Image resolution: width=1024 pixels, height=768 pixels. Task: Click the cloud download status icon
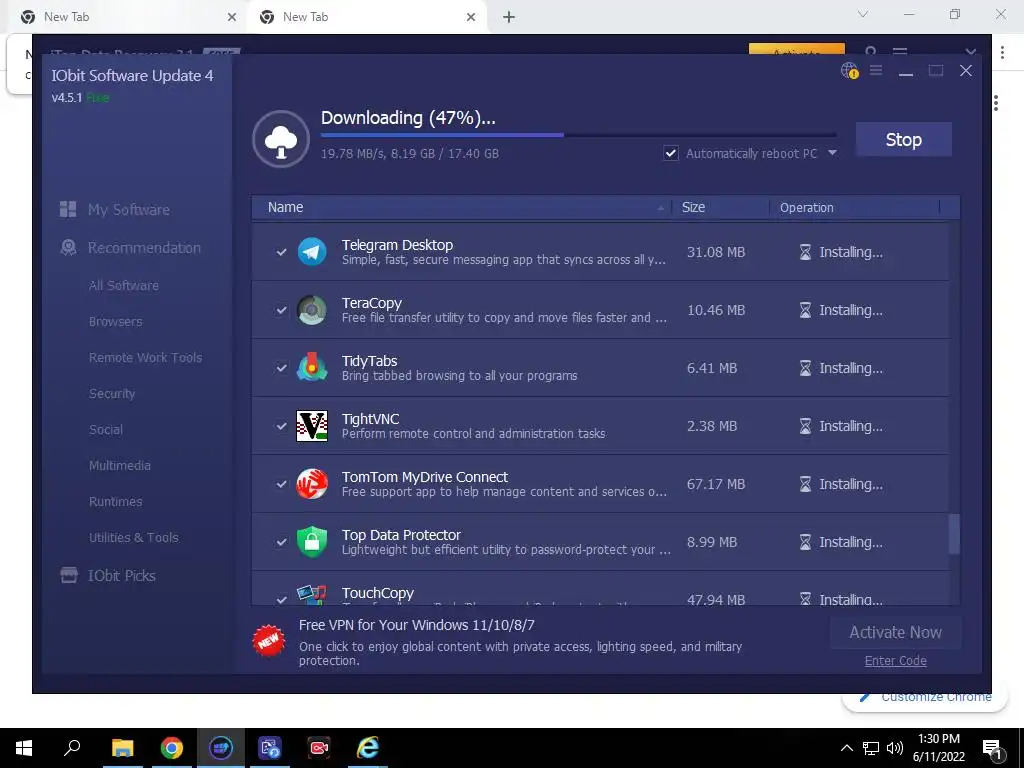pos(281,138)
